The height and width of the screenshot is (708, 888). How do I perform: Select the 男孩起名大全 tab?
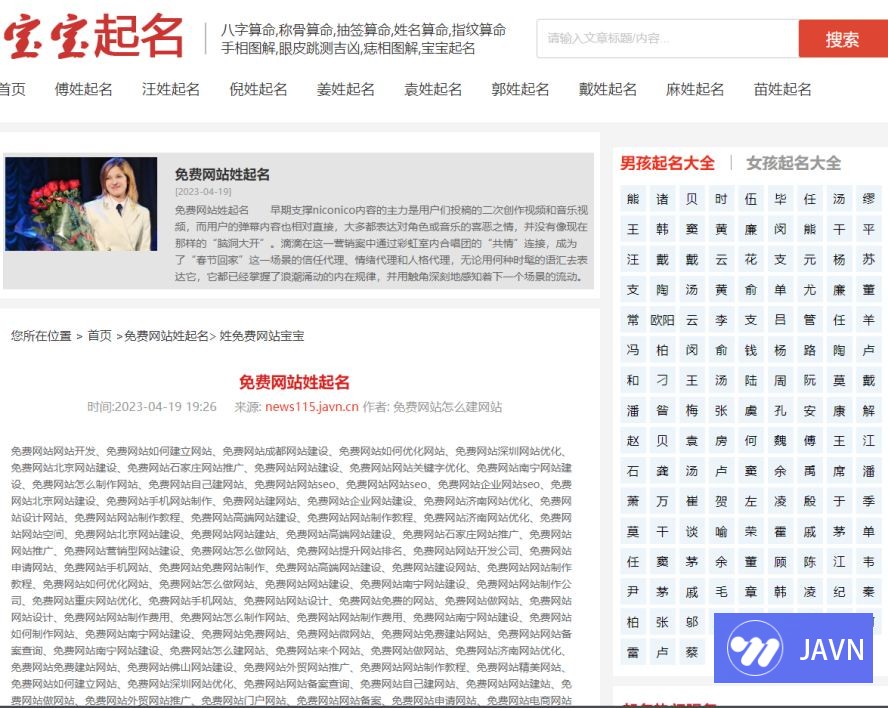(x=667, y=163)
